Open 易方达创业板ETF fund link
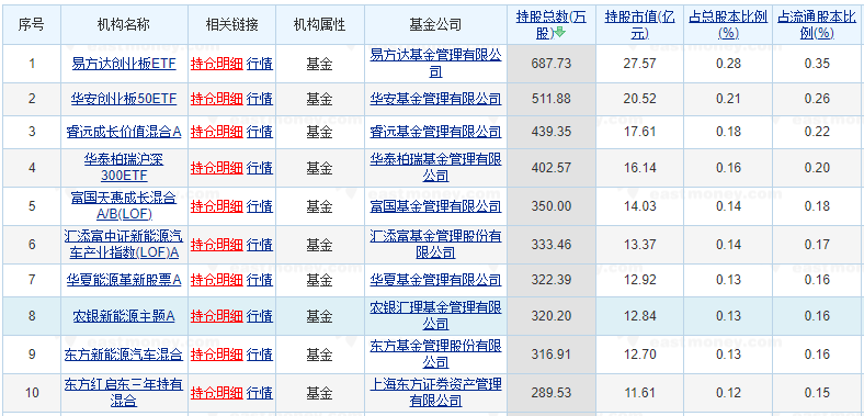The image size is (864, 416). pyautogui.click(x=124, y=64)
